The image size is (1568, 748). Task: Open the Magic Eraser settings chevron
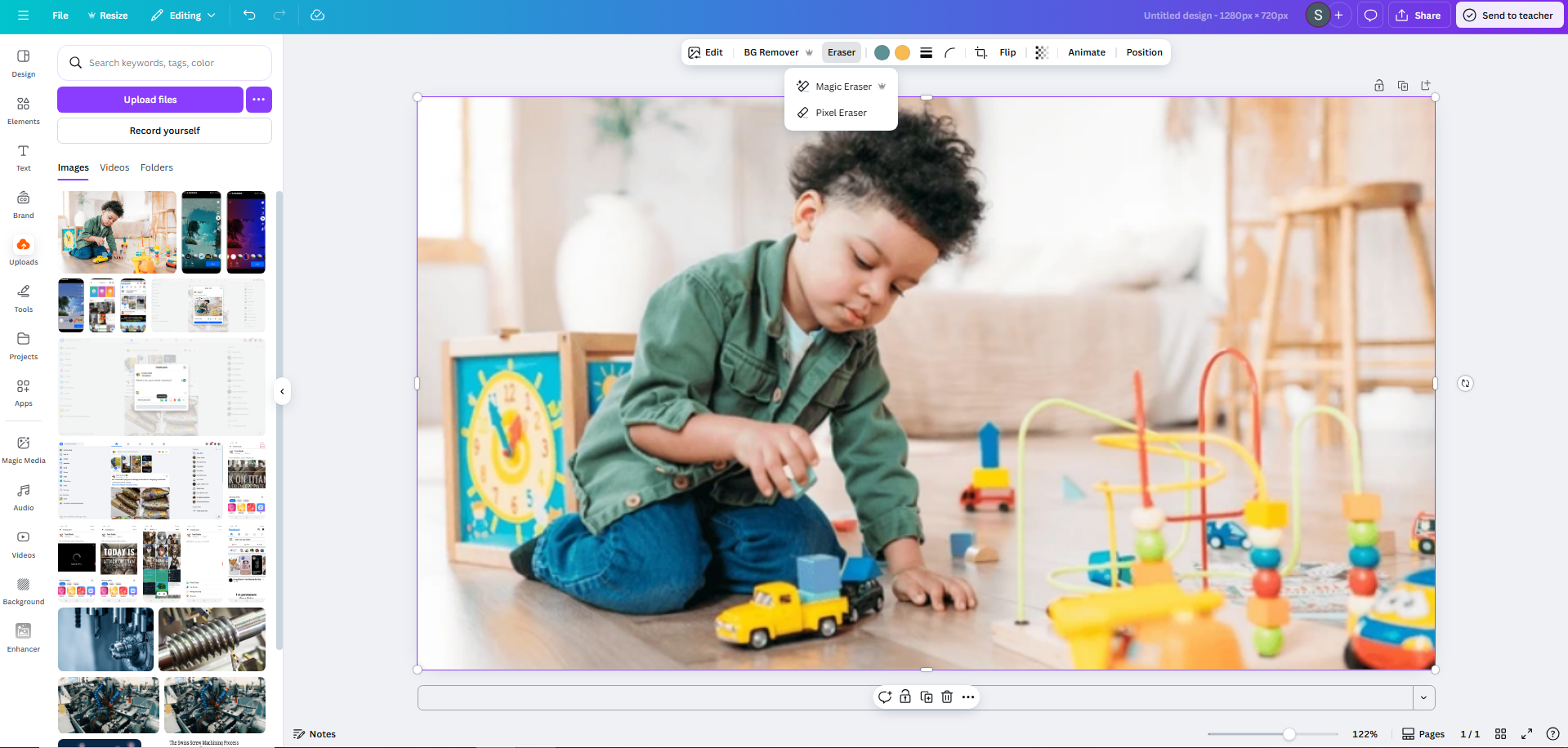coord(882,86)
